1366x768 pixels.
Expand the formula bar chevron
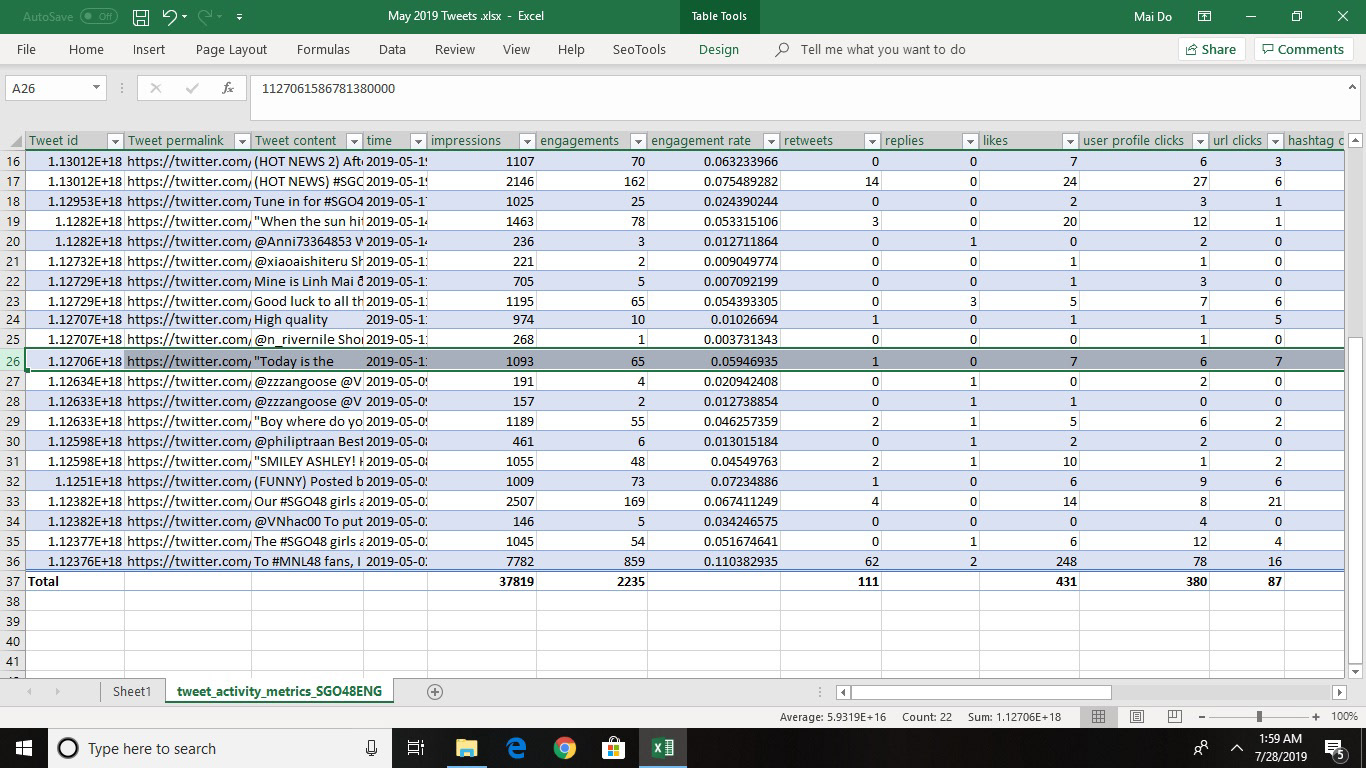[x=1351, y=87]
